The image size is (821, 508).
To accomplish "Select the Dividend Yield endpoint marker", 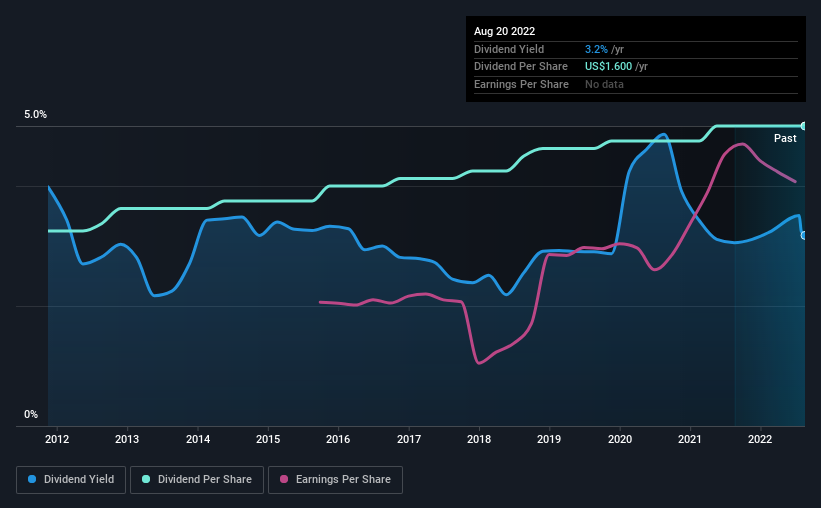I will [x=804, y=236].
